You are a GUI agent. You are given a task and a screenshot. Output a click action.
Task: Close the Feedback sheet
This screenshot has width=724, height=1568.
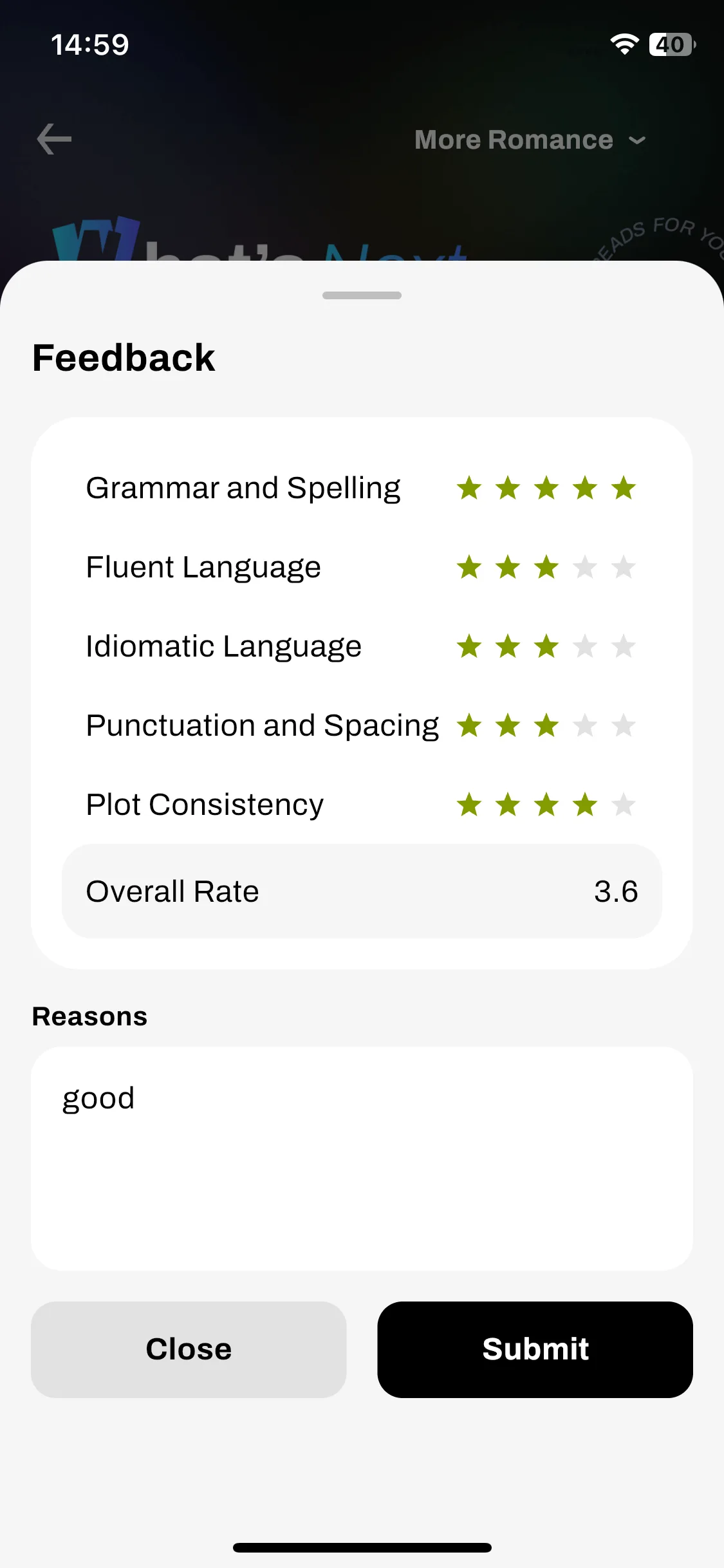pyautogui.click(x=189, y=1349)
